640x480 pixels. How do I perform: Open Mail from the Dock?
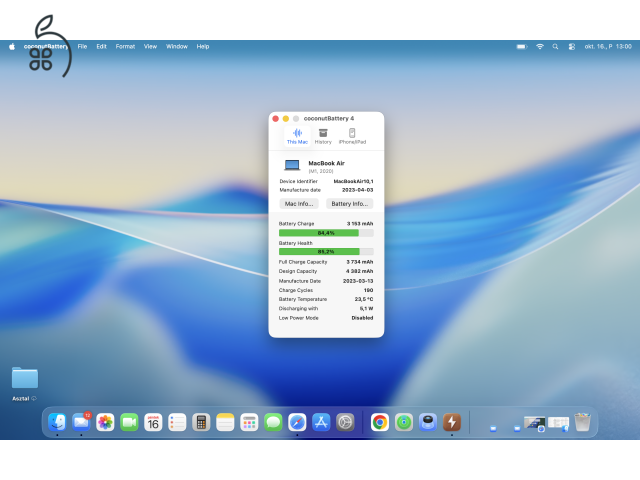pyautogui.click(x=81, y=422)
